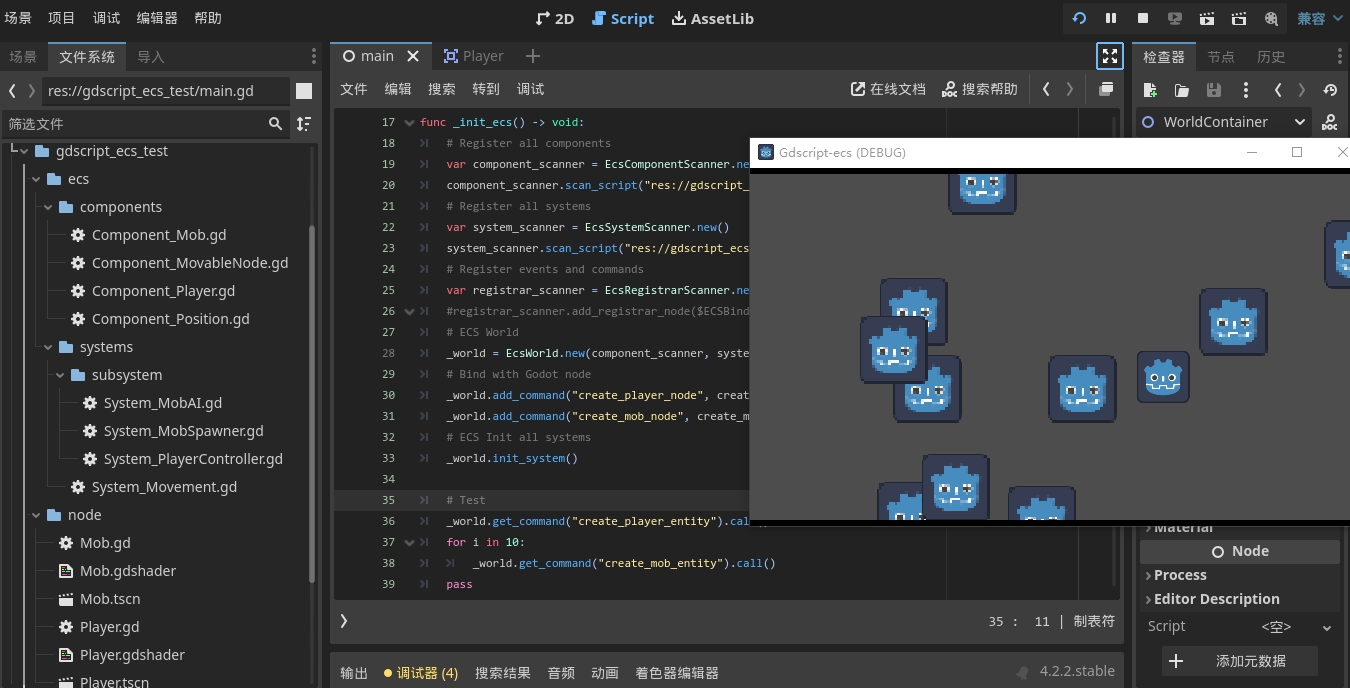Open the DOC search icon in inspector
The width and height of the screenshot is (1350, 688).
[x=1330, y=122]
